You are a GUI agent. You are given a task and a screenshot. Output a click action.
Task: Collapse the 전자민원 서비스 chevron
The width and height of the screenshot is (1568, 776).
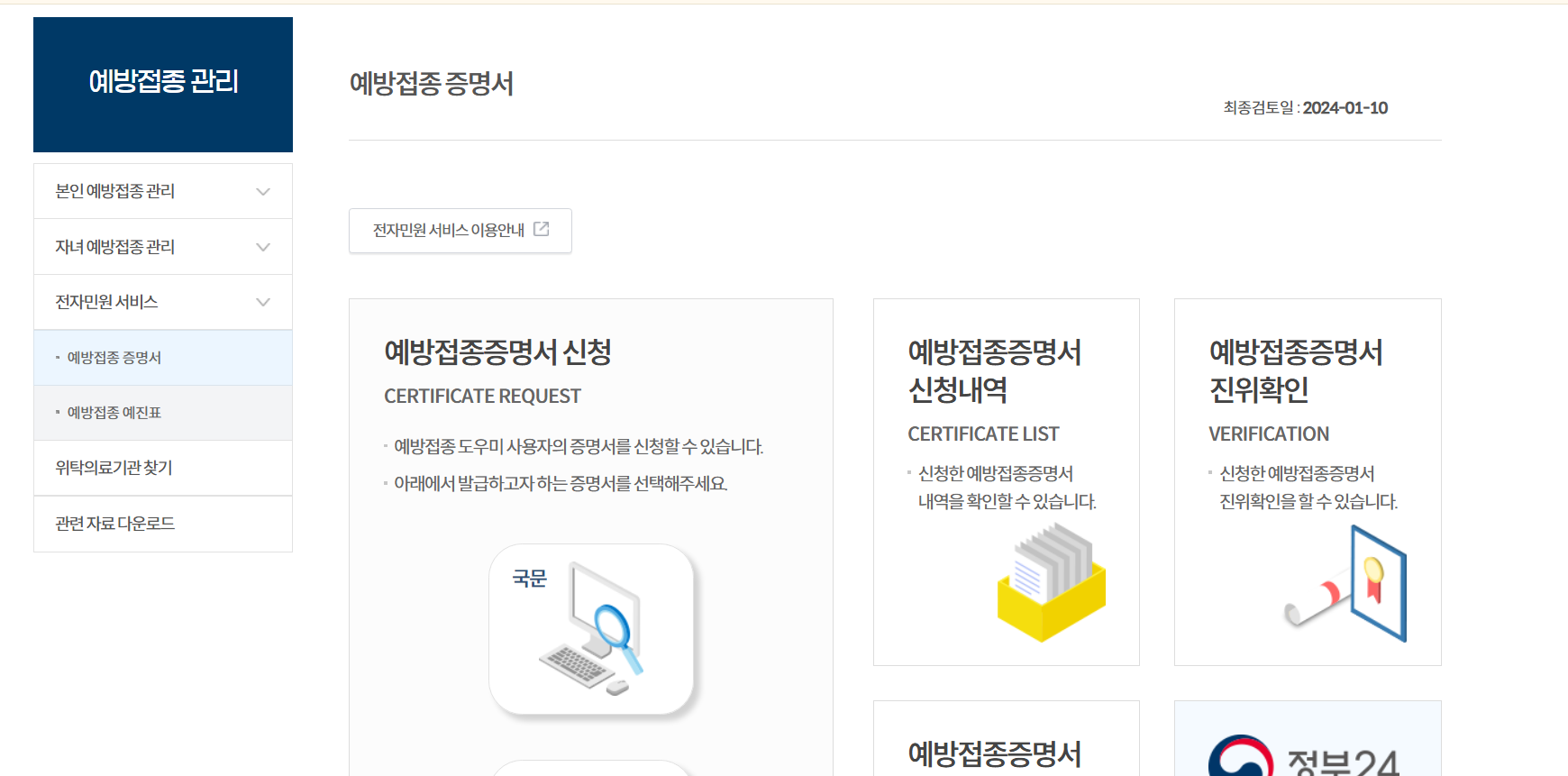click(263, 302)
